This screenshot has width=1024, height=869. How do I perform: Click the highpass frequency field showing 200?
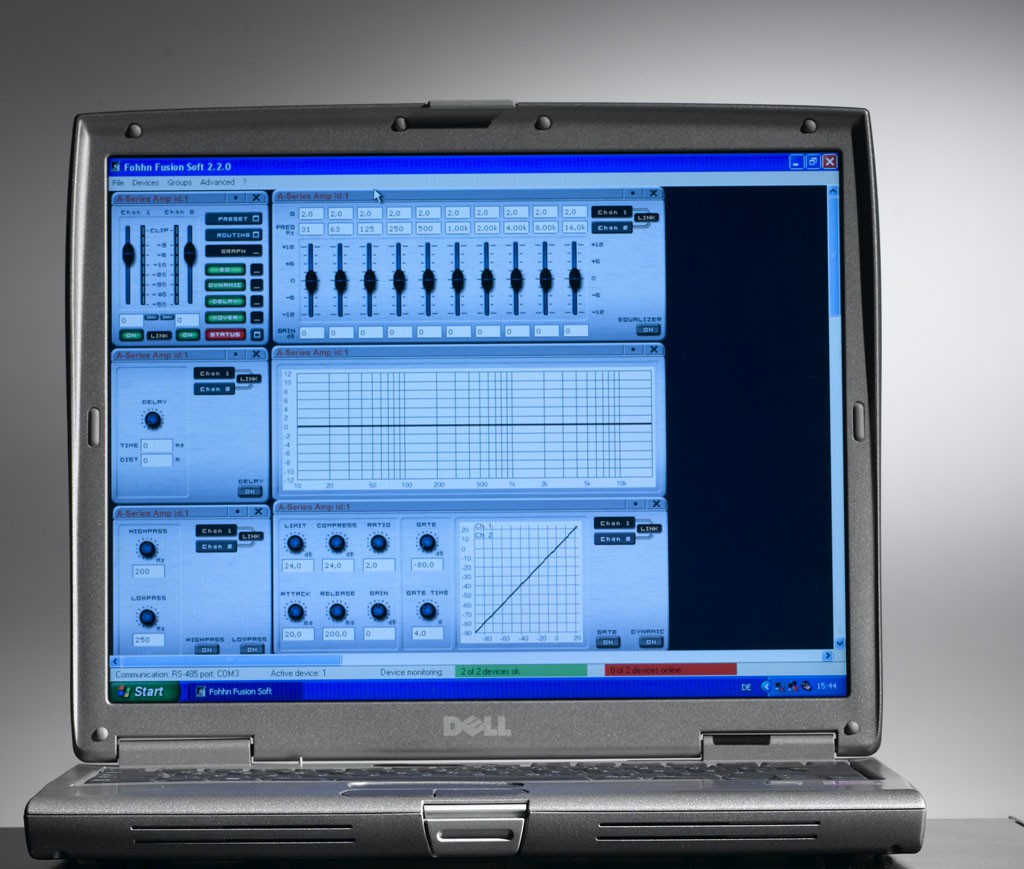click(x=148, y=571)
